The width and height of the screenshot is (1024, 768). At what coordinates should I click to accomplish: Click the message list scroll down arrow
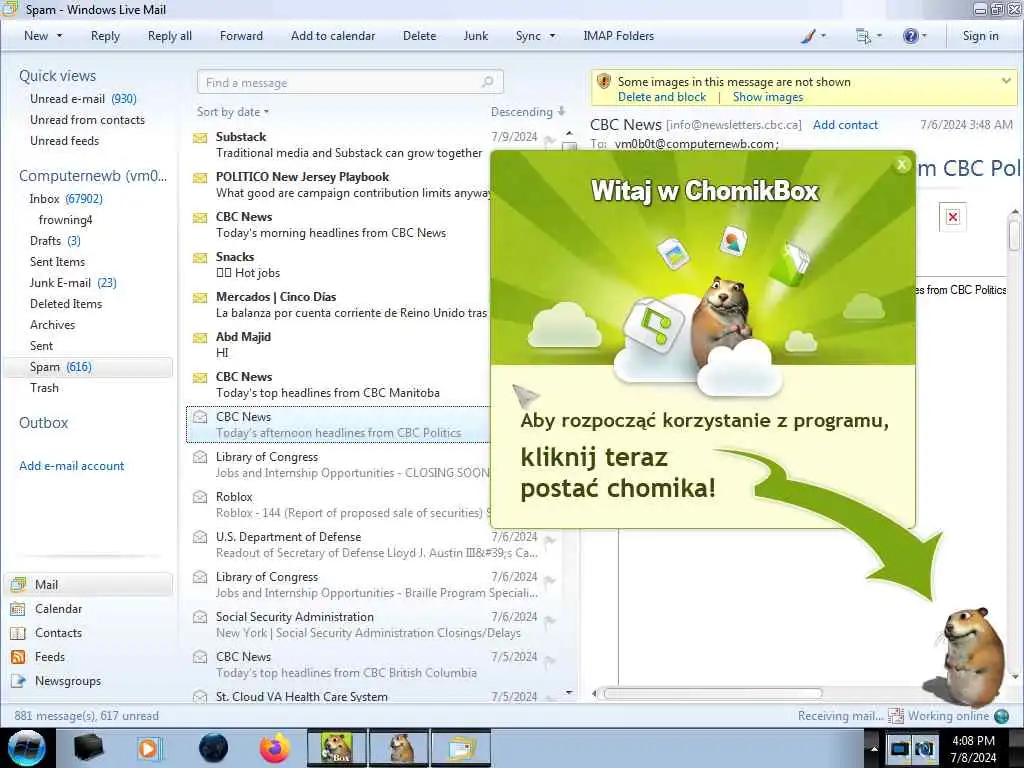pos(569,692)
